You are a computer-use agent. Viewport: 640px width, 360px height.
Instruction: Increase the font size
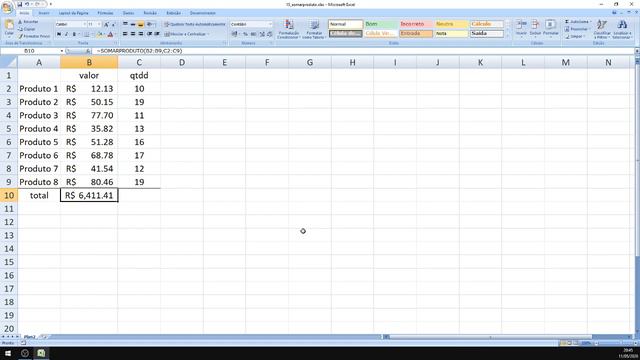(106, 24)
